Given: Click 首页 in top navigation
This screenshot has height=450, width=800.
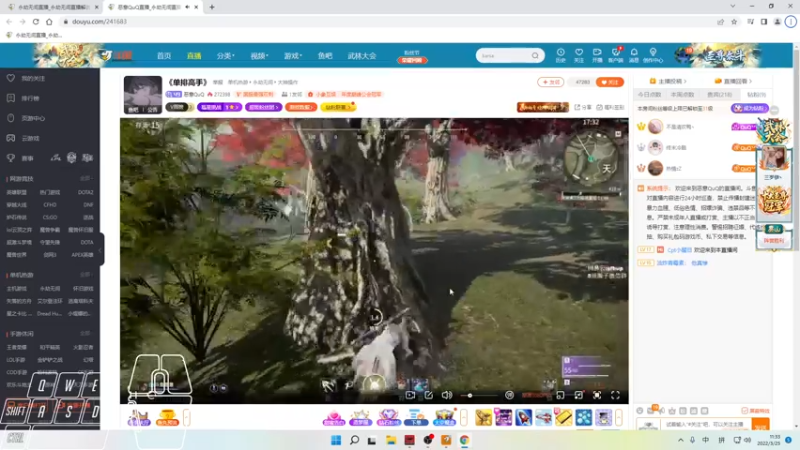Looking at the screenshot, I should [x=164, y=56].
